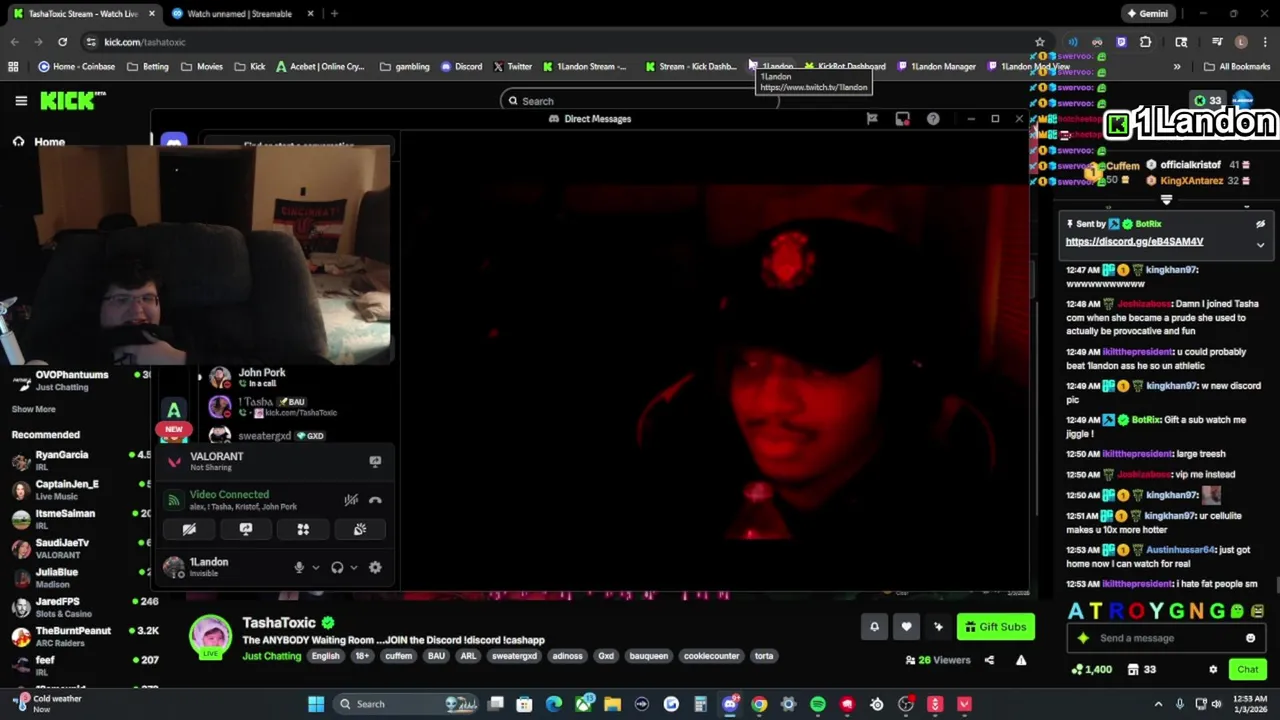This screenshot has height=720, width=1280.
Task: Open Gemini button in Chrome
Action: pos(1147,14)
